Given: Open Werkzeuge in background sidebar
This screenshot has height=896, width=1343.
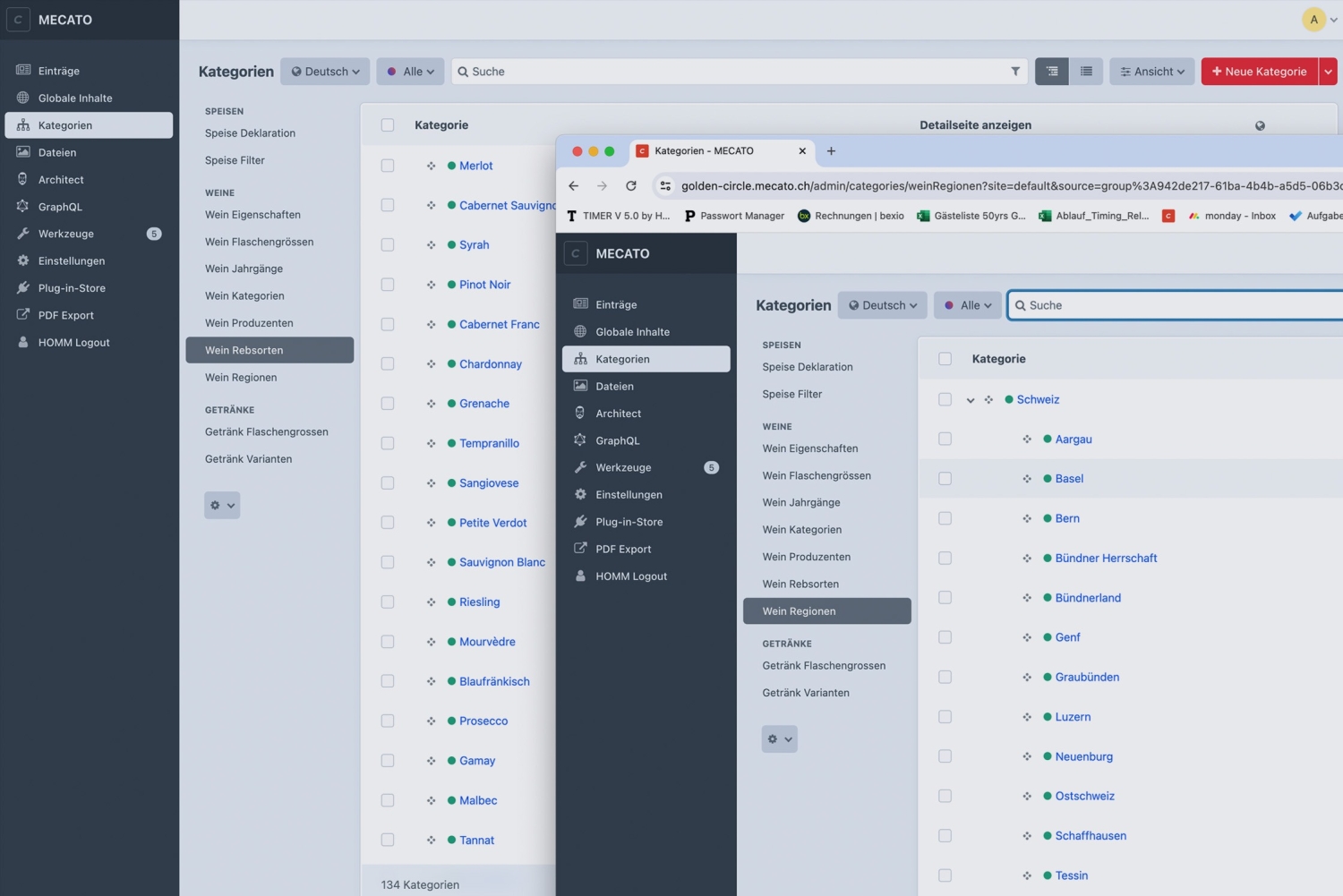Looking at the screenshot, I should (x=89, y=234).
